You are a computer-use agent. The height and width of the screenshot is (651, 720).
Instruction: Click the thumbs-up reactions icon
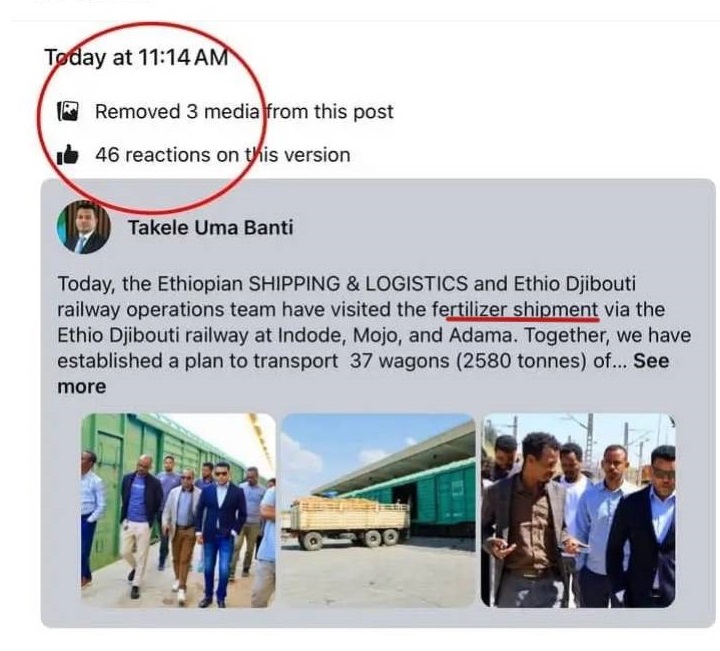click(68, 155)
